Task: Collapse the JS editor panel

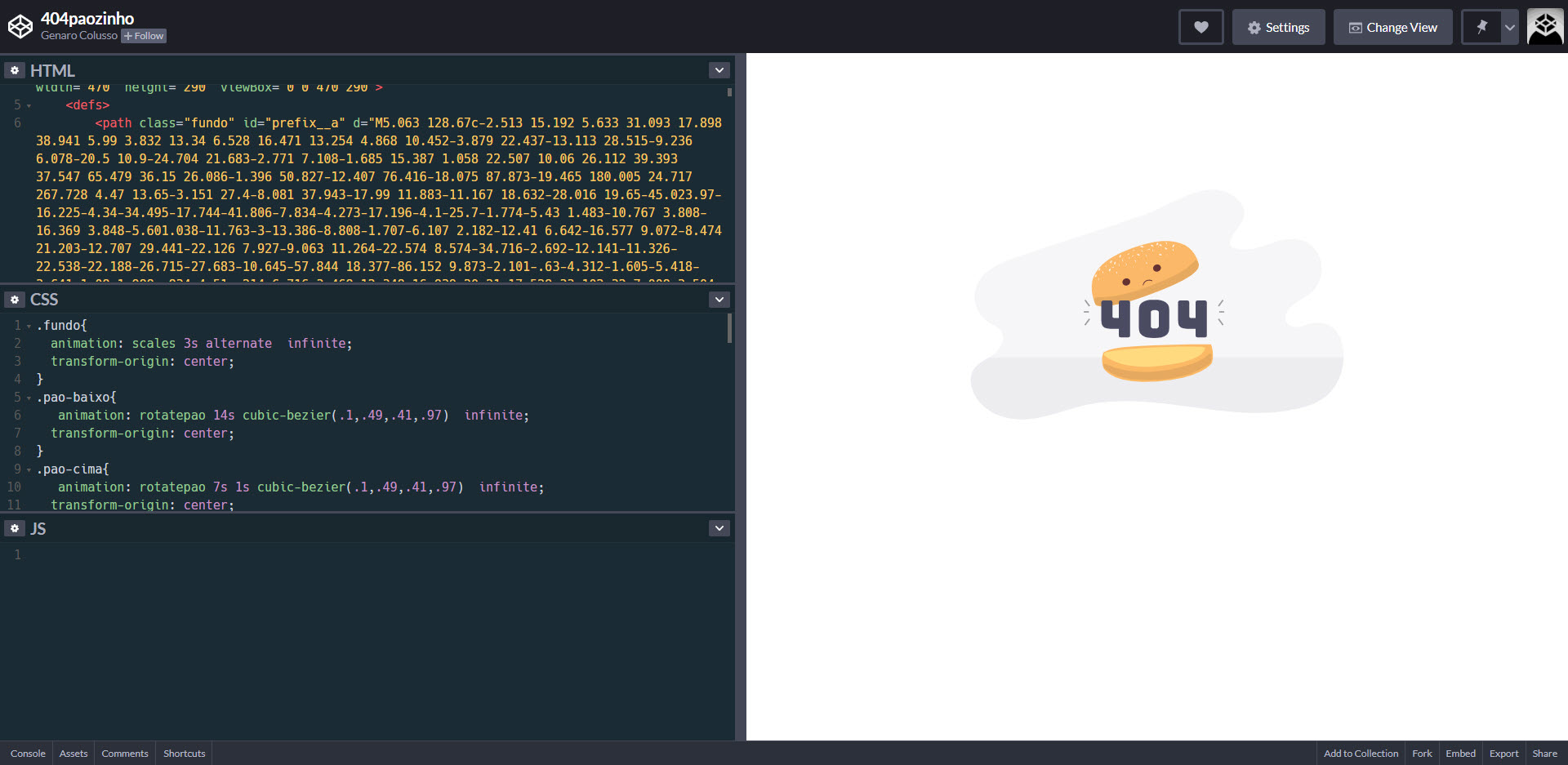Action: click(719, 528)
